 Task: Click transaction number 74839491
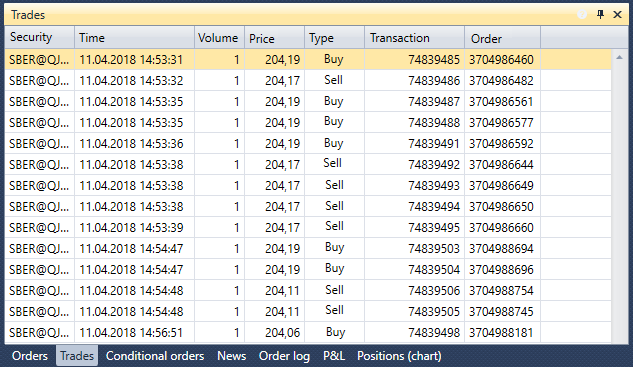(434, 143)
